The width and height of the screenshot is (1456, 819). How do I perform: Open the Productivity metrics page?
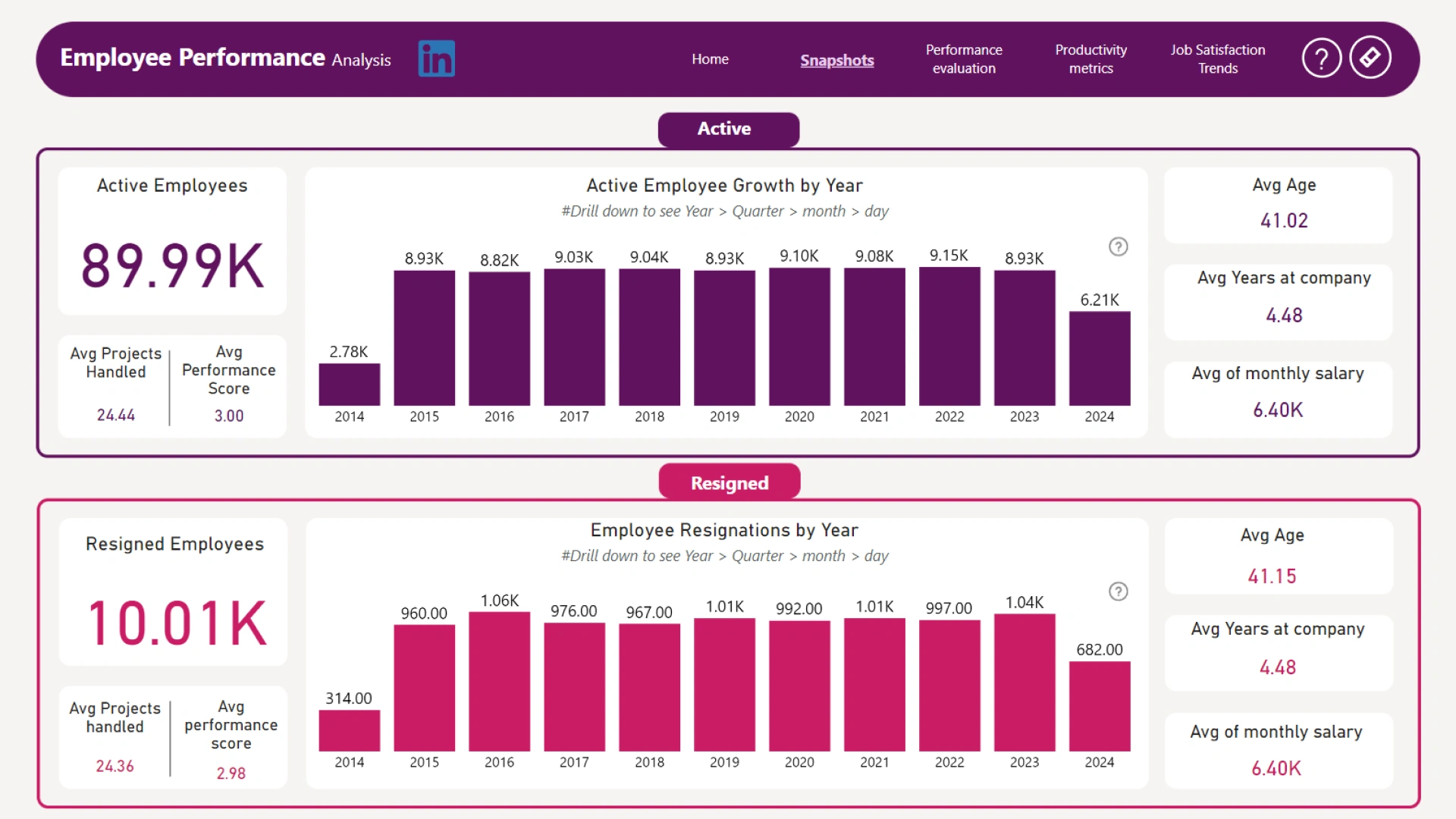click(1090, 59)
